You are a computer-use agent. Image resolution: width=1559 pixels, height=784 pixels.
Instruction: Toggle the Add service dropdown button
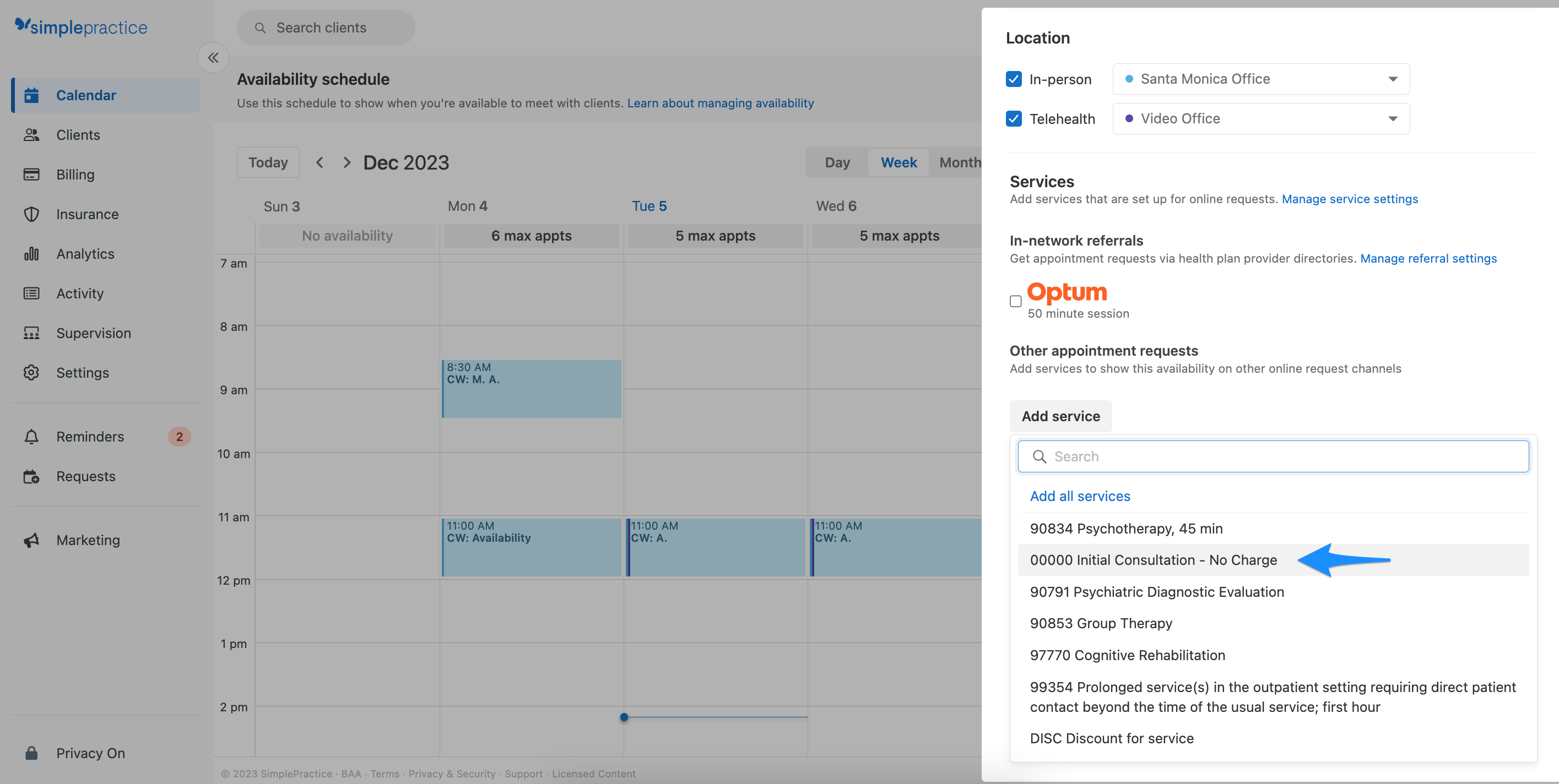click(x=1060, y=416)
